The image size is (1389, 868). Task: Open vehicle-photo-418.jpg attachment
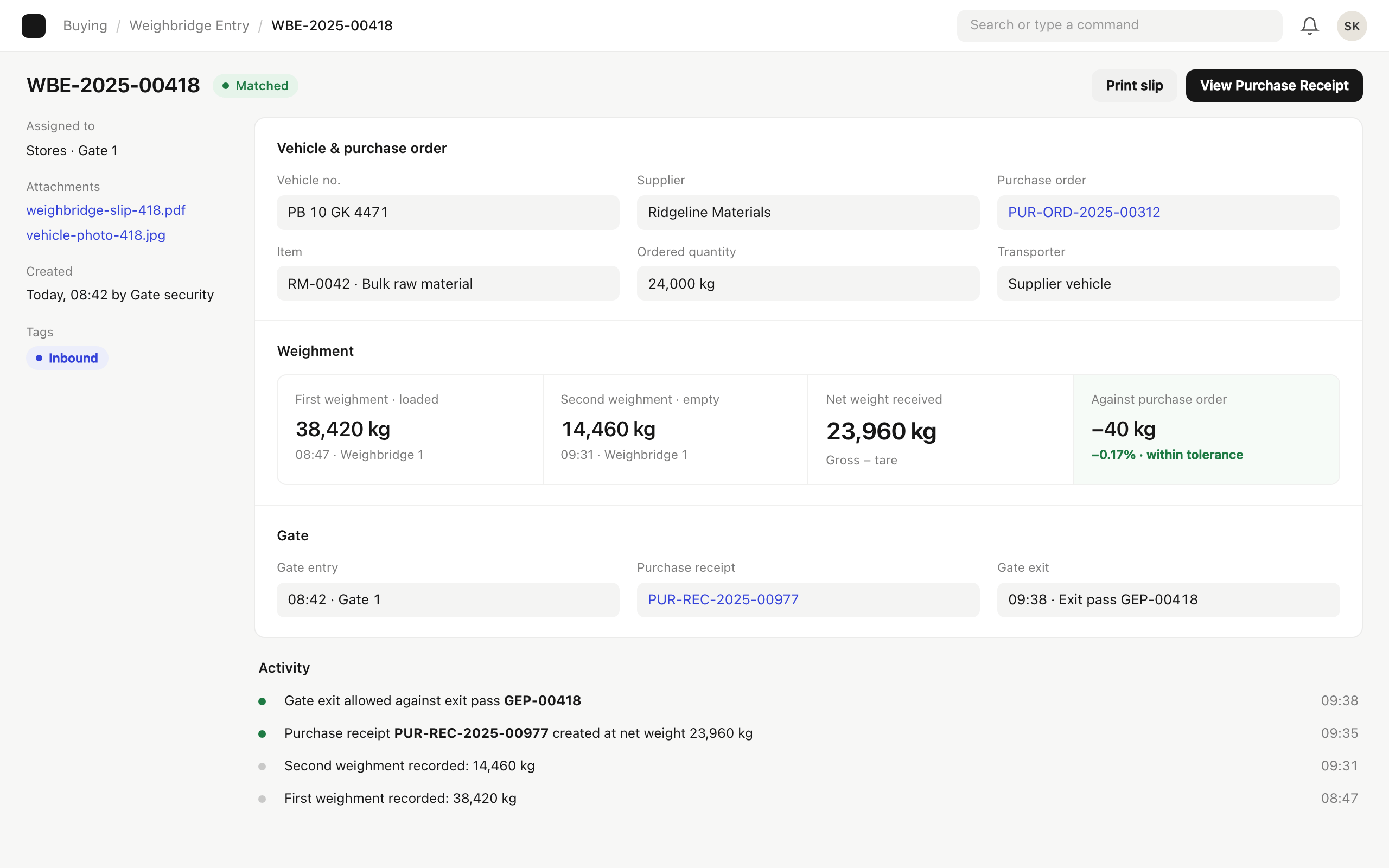pos(96,235)
